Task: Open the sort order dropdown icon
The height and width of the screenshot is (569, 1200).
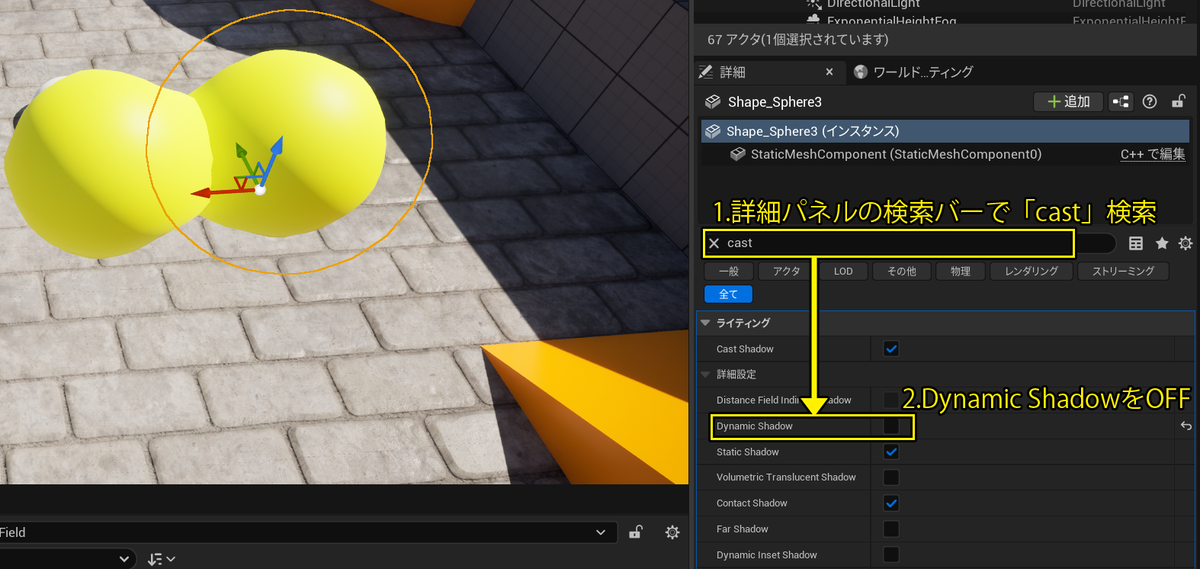Action: 161,559
